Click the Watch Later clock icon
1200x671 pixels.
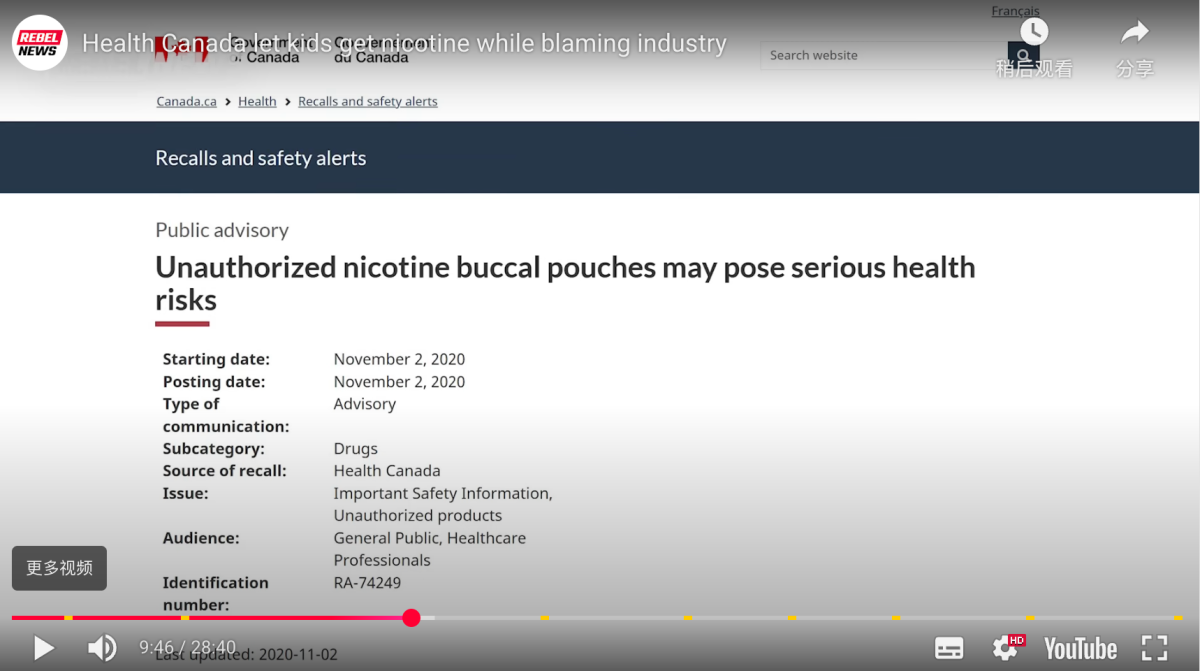point(1034,34)
